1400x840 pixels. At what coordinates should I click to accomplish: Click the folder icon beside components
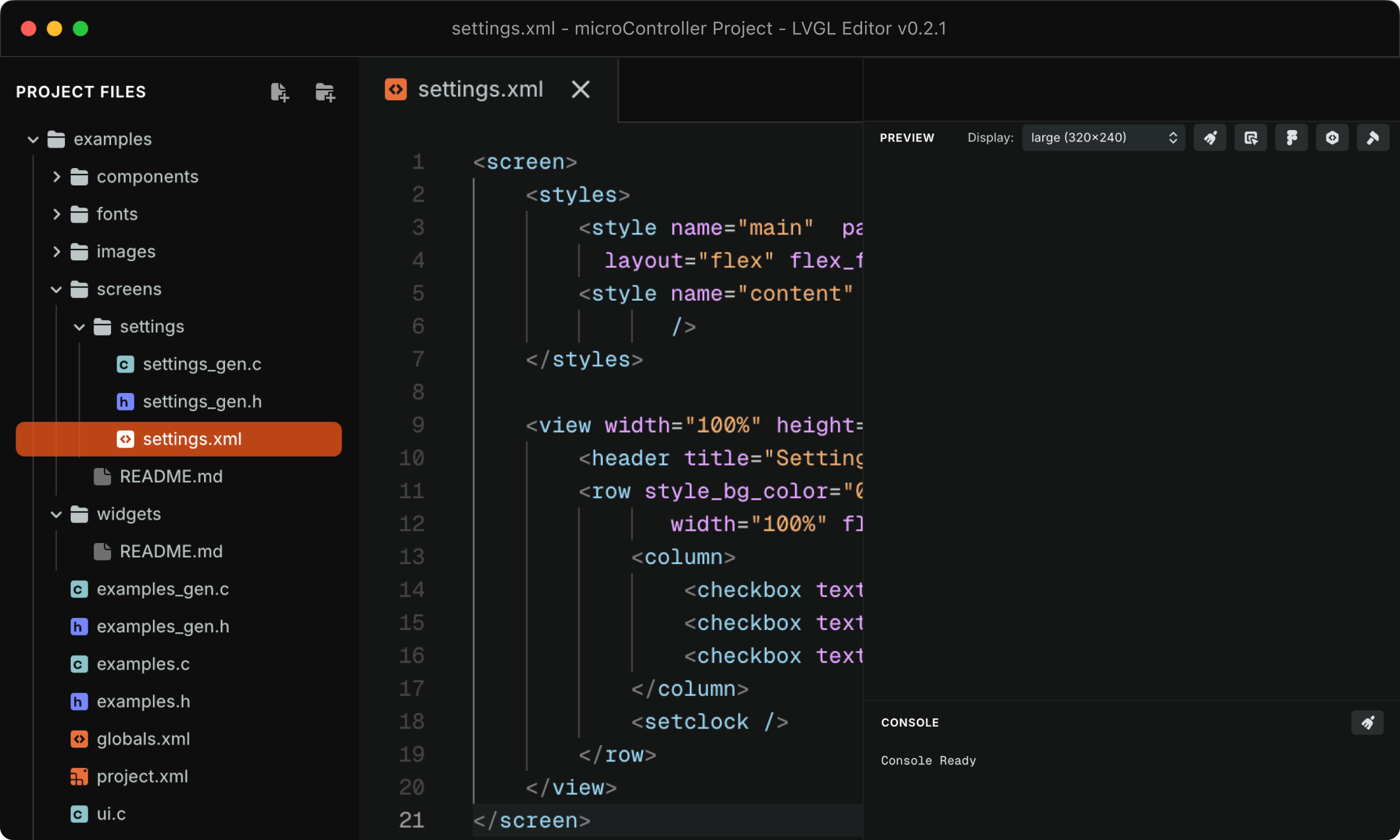tap(79, 177)
